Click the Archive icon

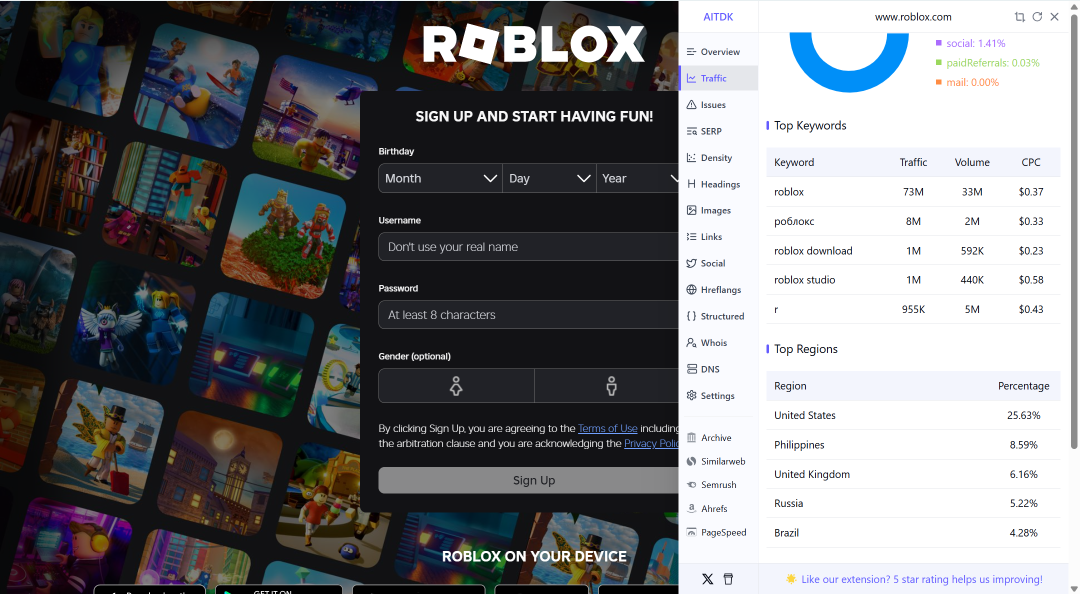pyautogui.click(x=692, y=438)
